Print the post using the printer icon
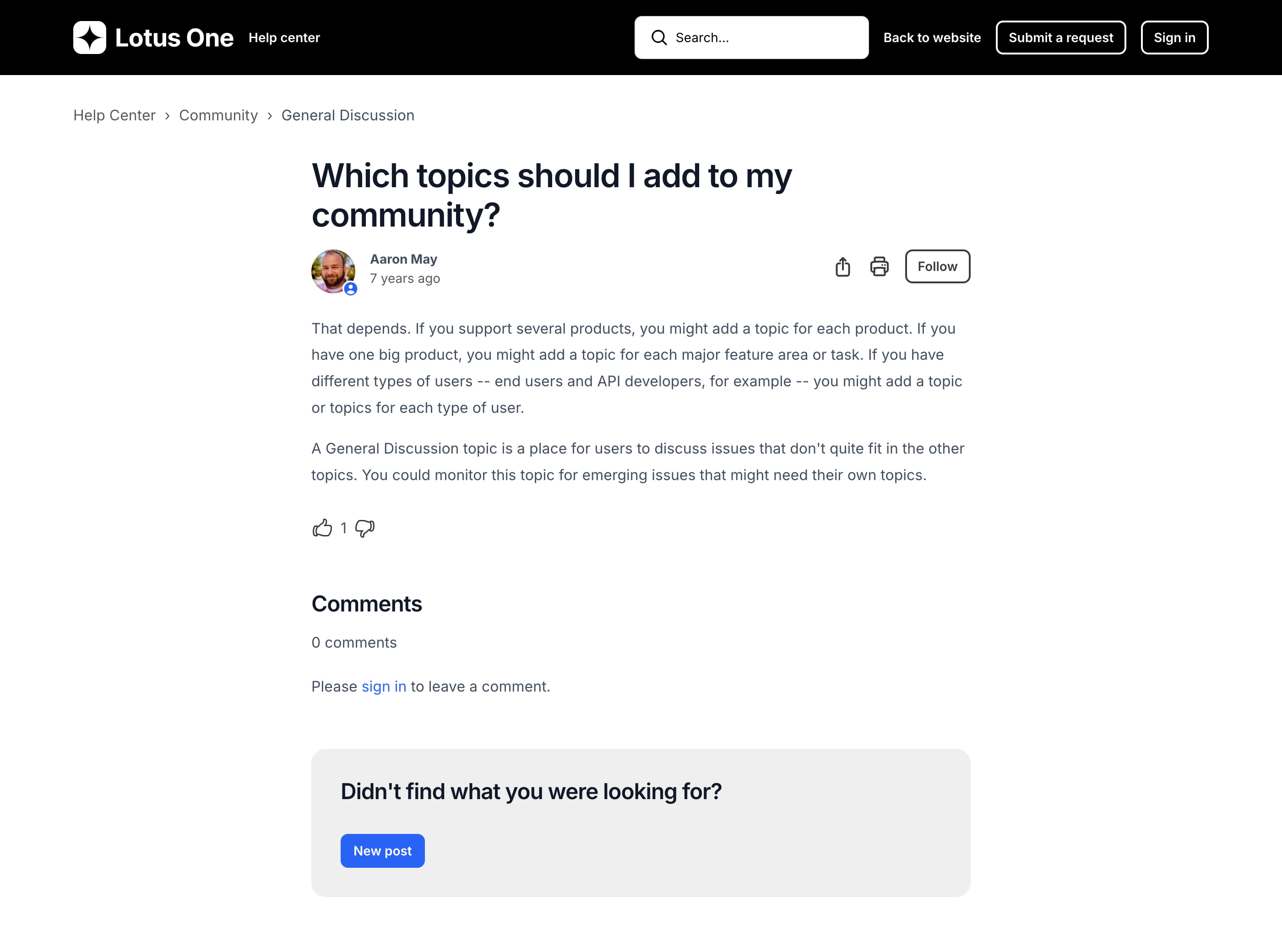Viewport: 1282px width, 952px height. coord(879,267)
